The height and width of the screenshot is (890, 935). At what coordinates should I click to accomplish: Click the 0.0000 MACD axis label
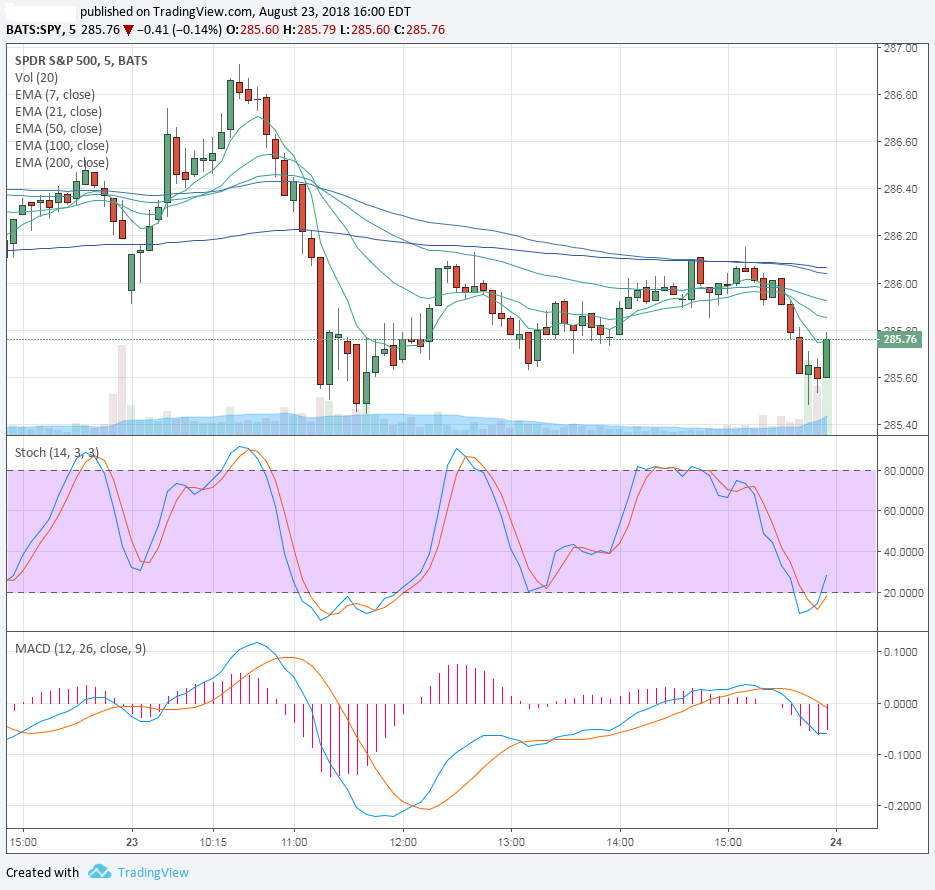tap(900, 704)
